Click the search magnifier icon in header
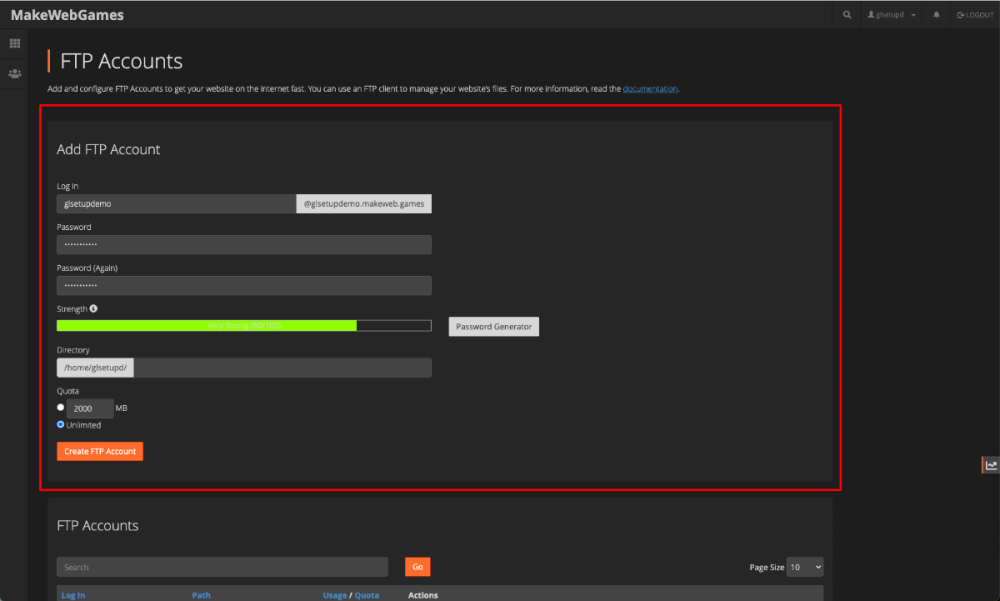This screenshot has width=1000, height=601. (x=847, y=15)
